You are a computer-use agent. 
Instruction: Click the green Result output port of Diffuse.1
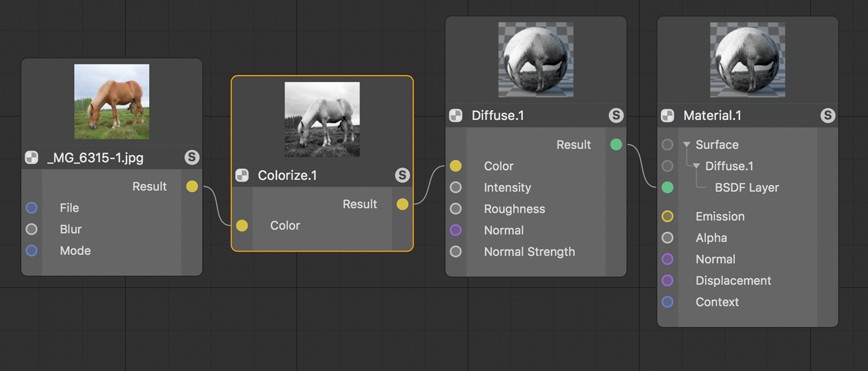[x=616, y=145]
